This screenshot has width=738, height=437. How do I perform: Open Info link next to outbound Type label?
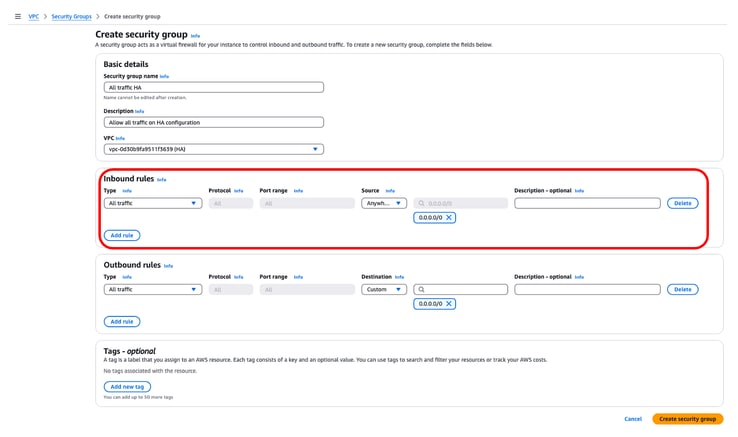[127, 277]
